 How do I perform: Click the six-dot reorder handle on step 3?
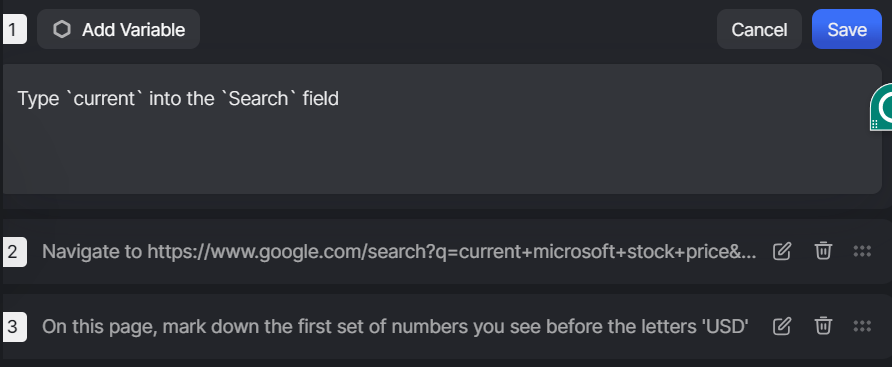click(x=862, y=326)
